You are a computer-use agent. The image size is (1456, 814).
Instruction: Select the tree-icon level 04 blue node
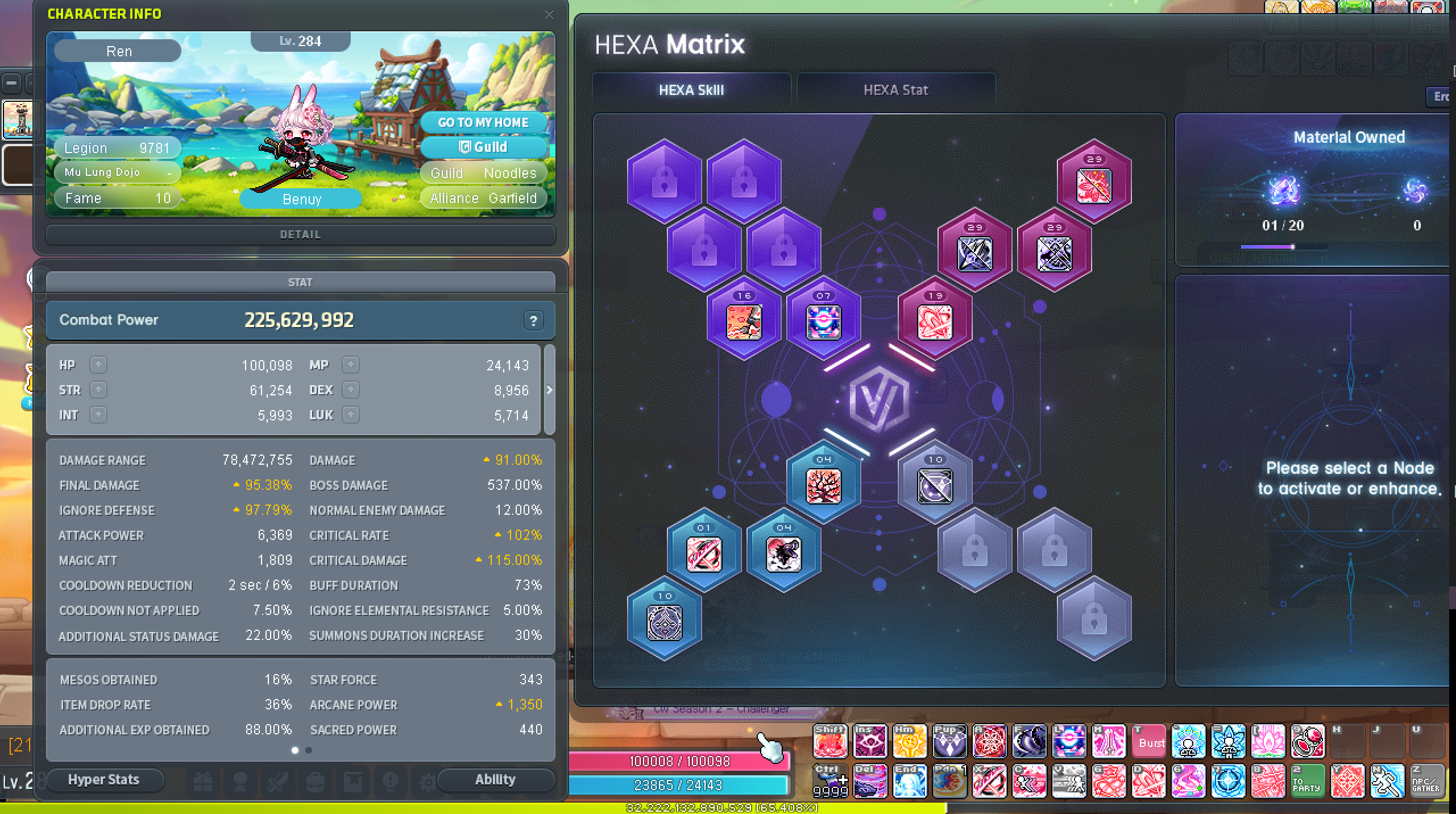coord(823,484)
